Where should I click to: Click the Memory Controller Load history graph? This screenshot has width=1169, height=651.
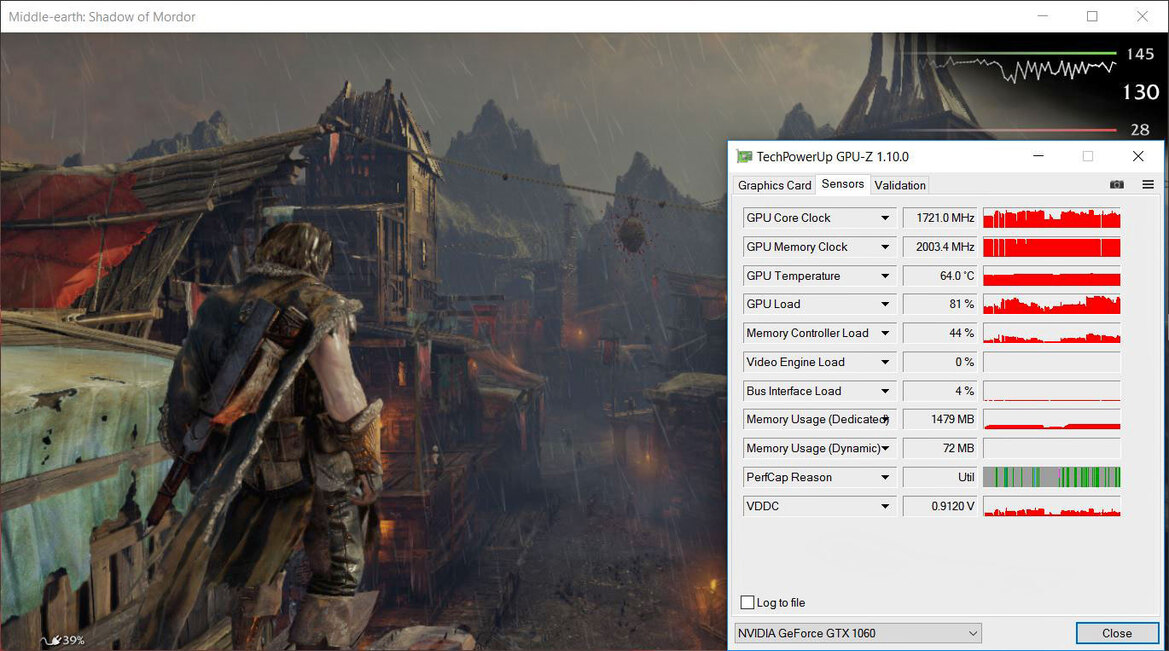(x=1052, y=333)
